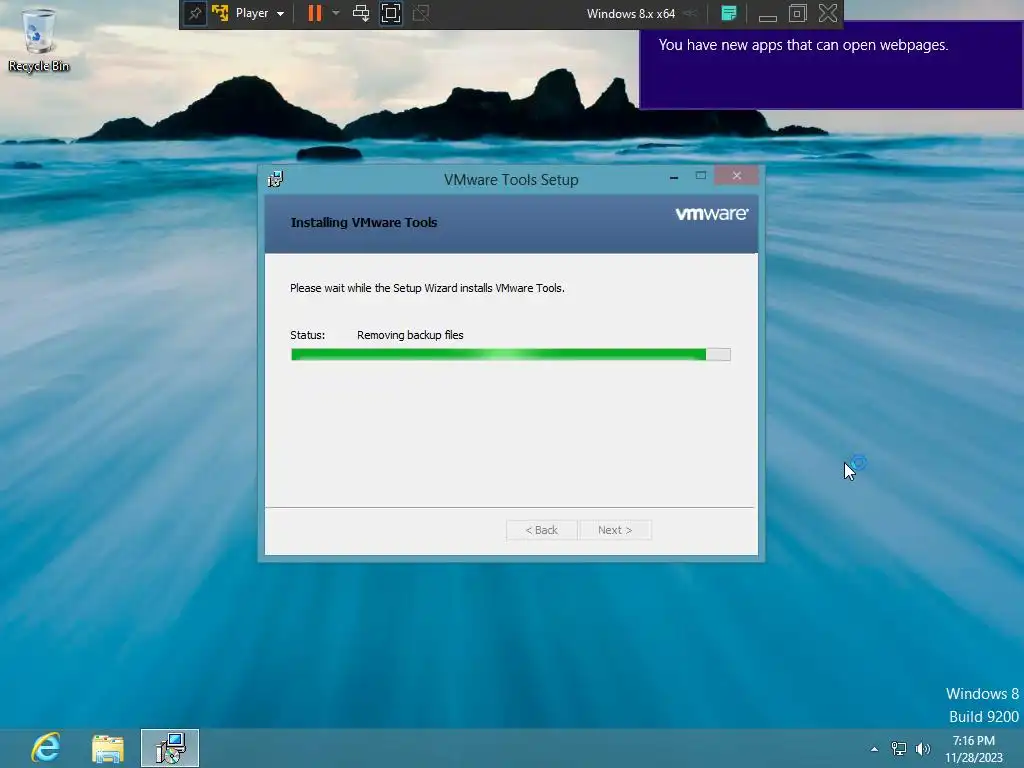Click the 'Removing backup files' status text
The image size is (1024, 768).
click(410, 335)
